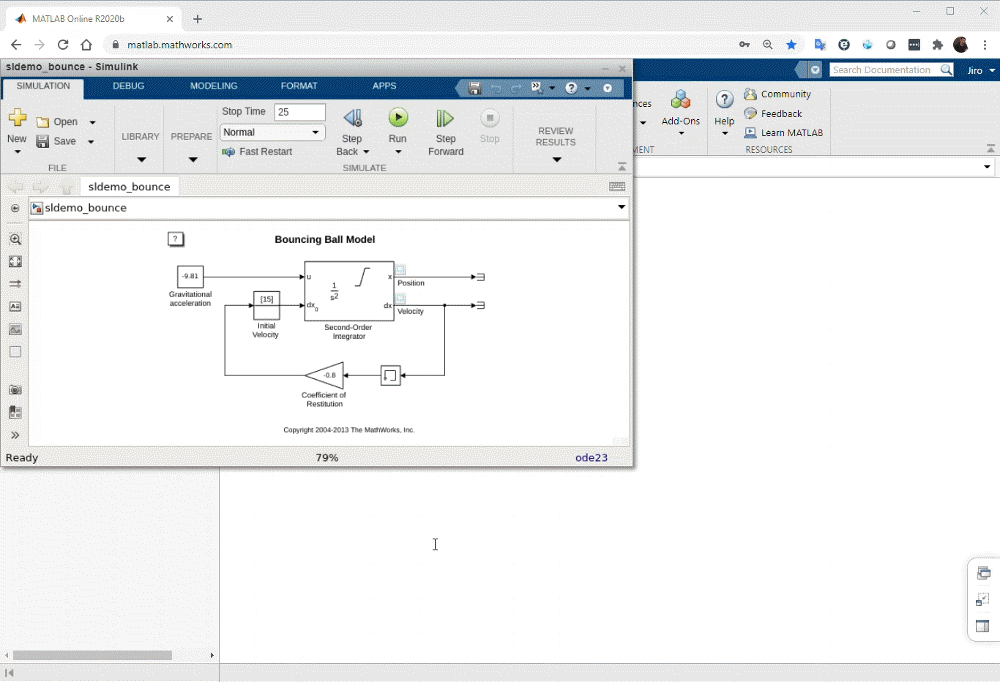Click Fit to View icon in palette
This screenshot has height=682, width=1000.
[x=15, y=262]
